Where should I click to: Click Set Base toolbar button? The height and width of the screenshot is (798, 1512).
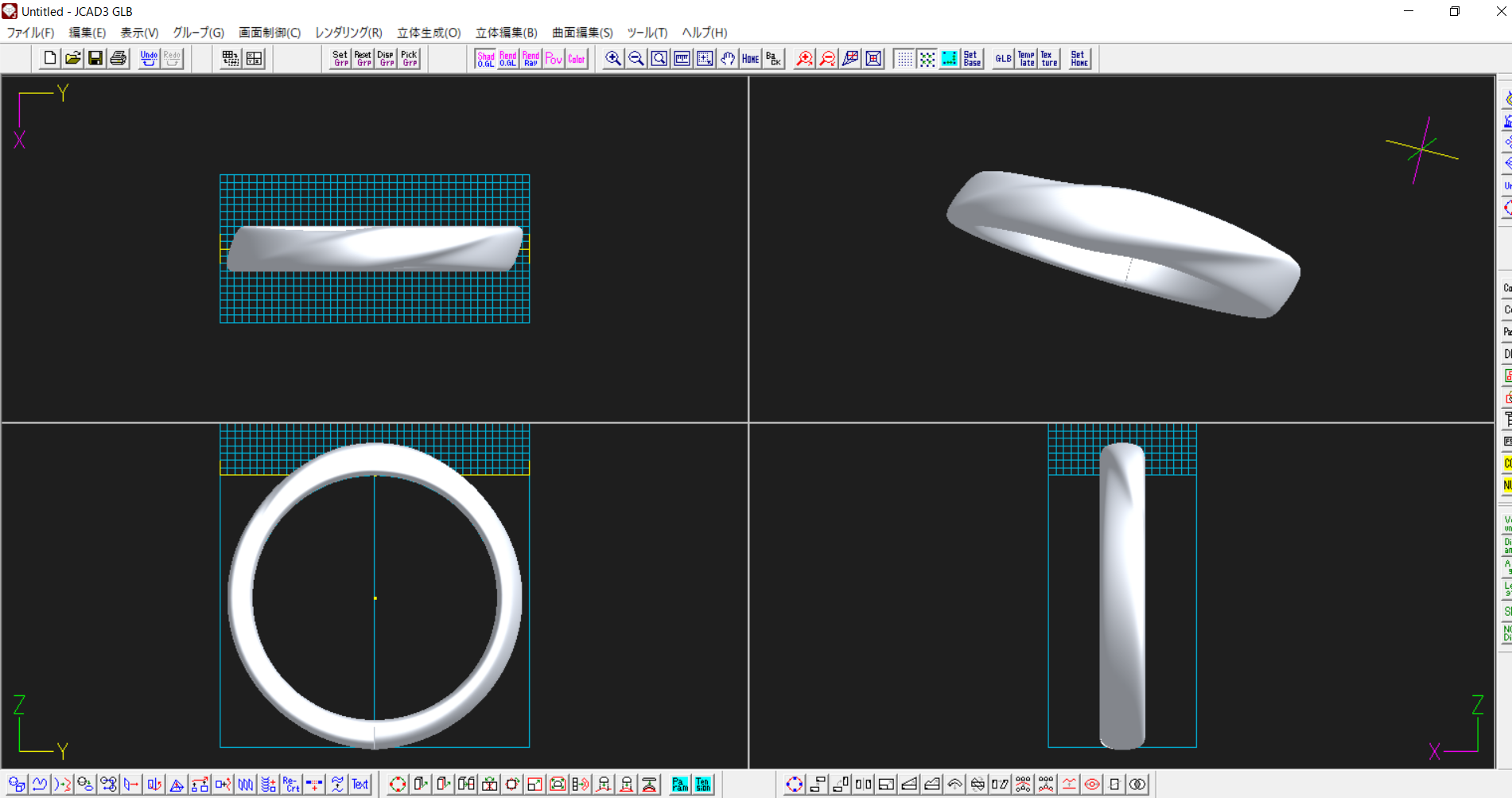[x=972, y=58]
